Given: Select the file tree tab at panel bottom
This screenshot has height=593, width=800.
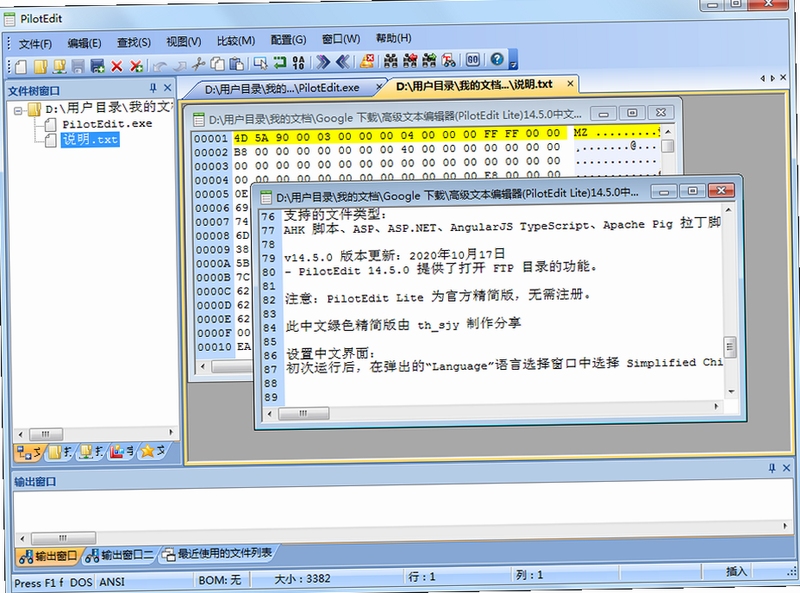Looking at the screenshot, I should (x=29, y=452).
